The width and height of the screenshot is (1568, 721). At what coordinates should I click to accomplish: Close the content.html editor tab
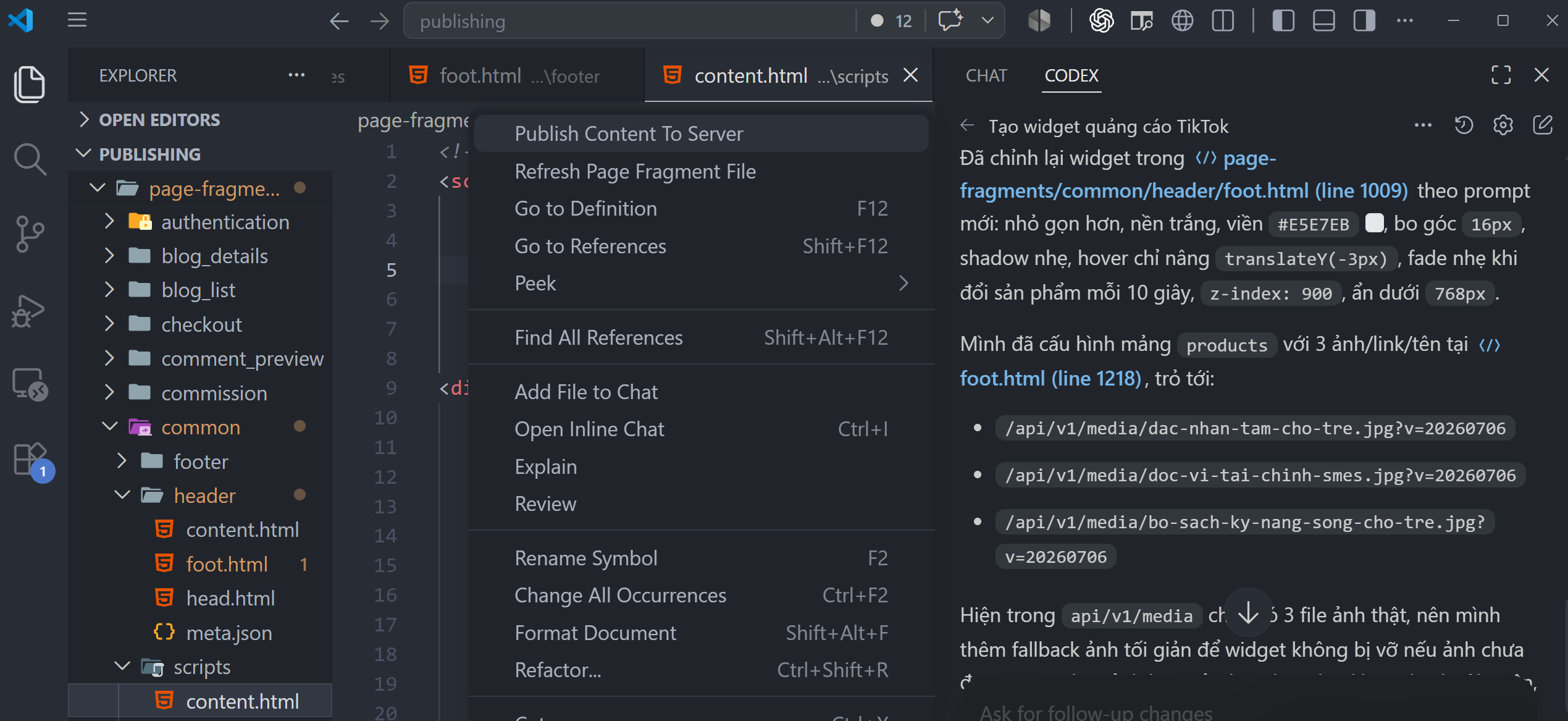point(910,75)
